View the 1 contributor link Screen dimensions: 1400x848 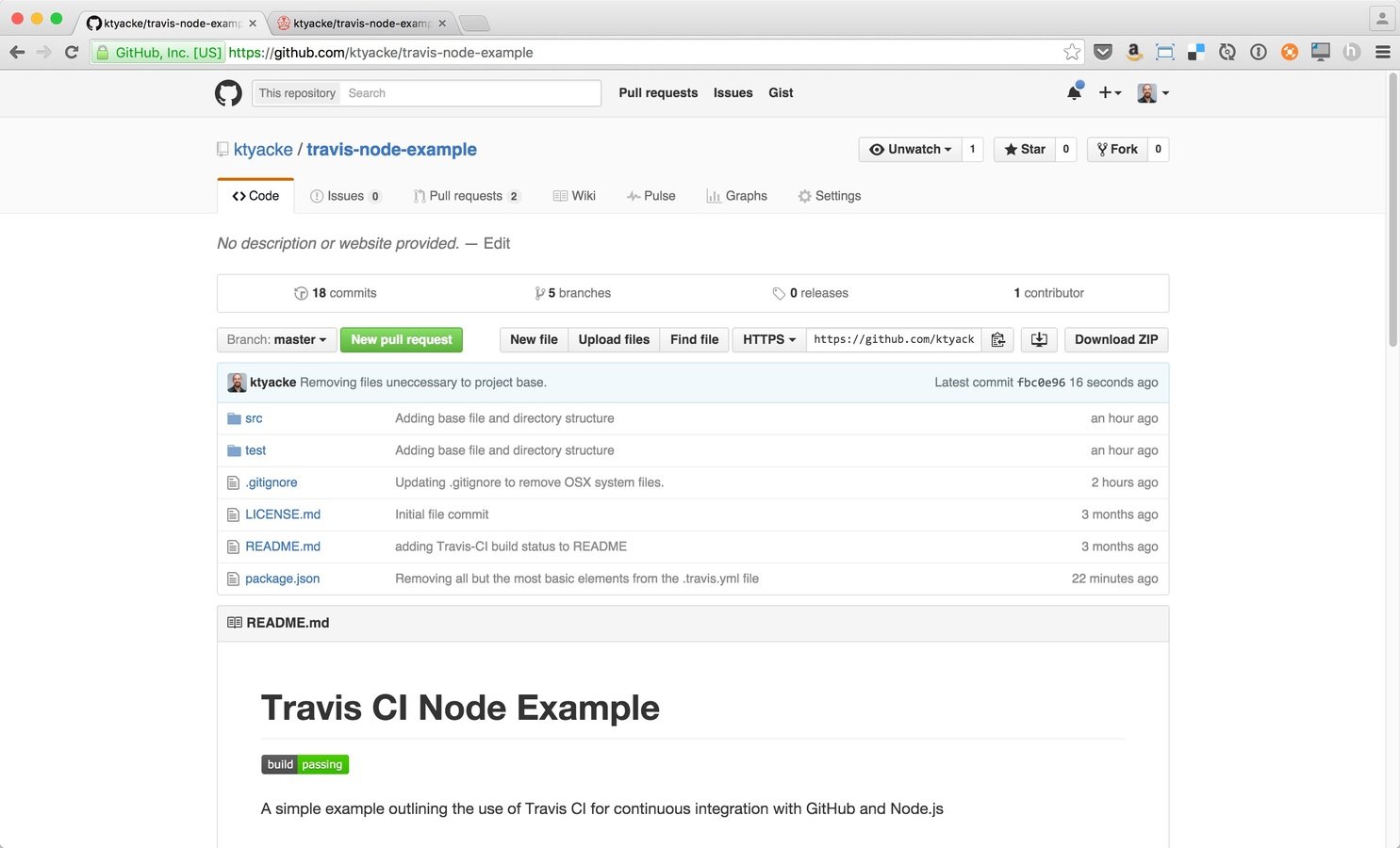coord(1048,293)
